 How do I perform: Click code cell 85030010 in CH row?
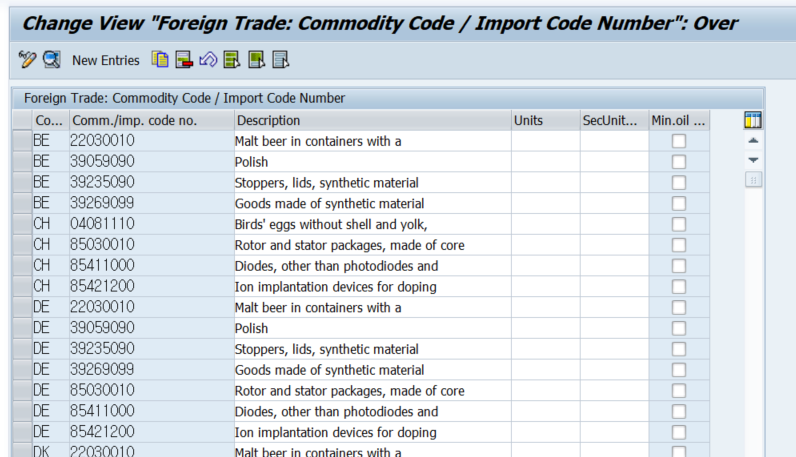[x=151, y=245]
